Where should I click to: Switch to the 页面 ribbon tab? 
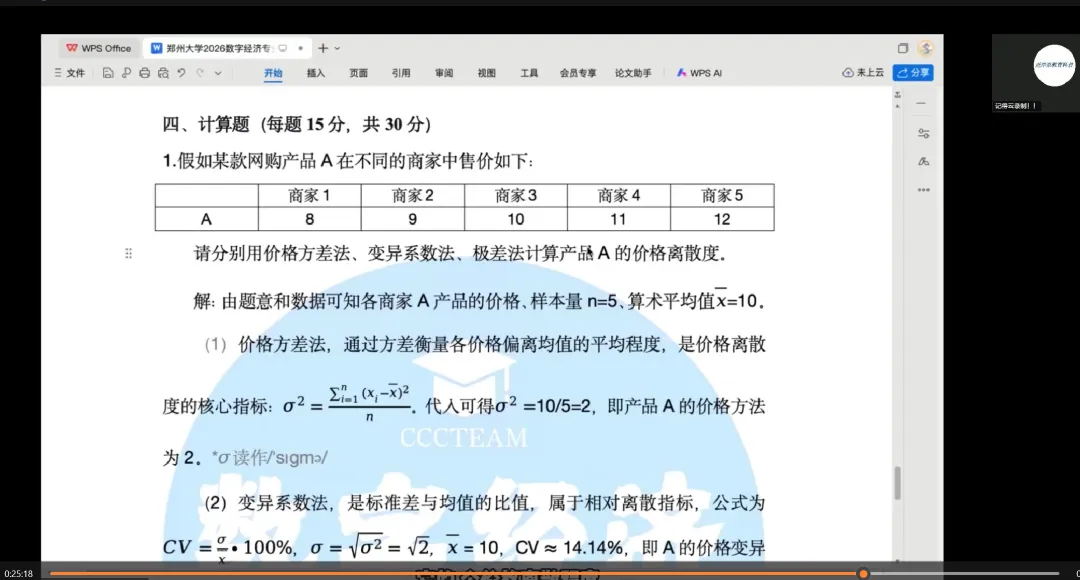[358, 73]
